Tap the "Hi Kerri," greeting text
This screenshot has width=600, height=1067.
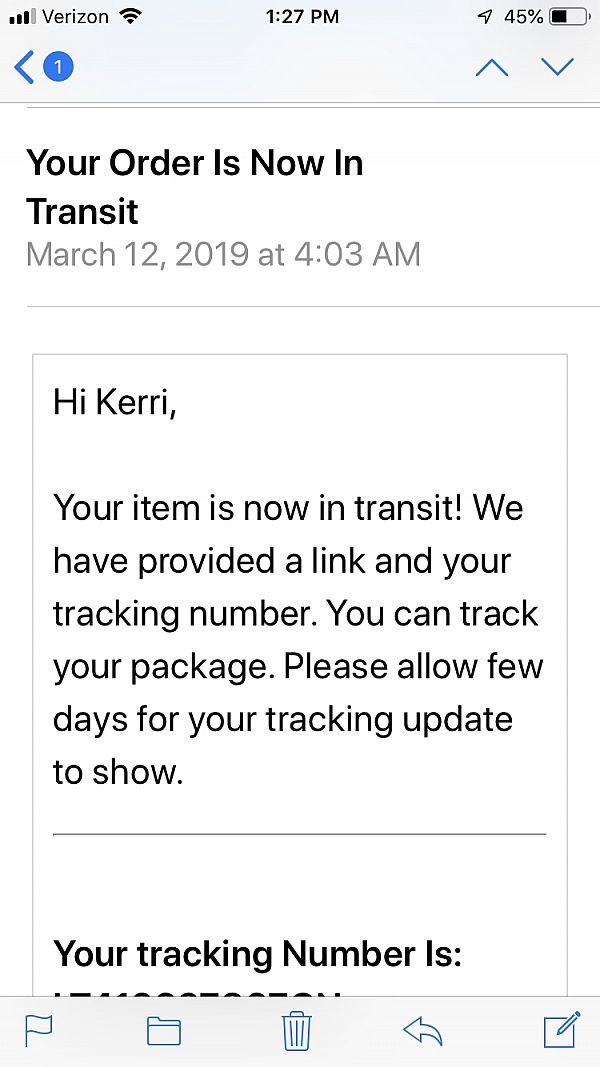pos(115,403)
